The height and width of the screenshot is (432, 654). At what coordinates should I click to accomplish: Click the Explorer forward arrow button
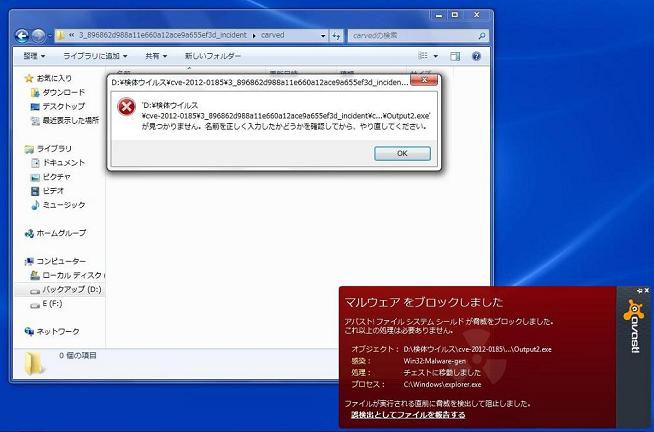coord(38,36)
